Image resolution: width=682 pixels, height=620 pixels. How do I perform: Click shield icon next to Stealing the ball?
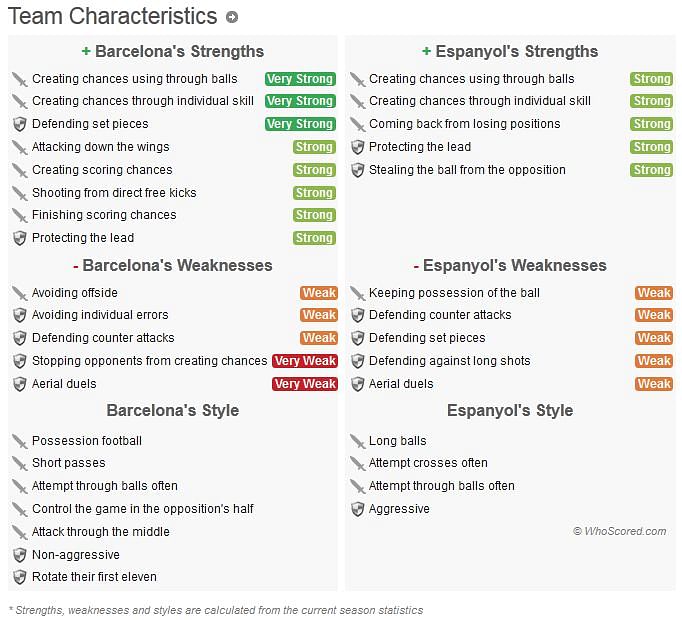[x=357, y=170]
